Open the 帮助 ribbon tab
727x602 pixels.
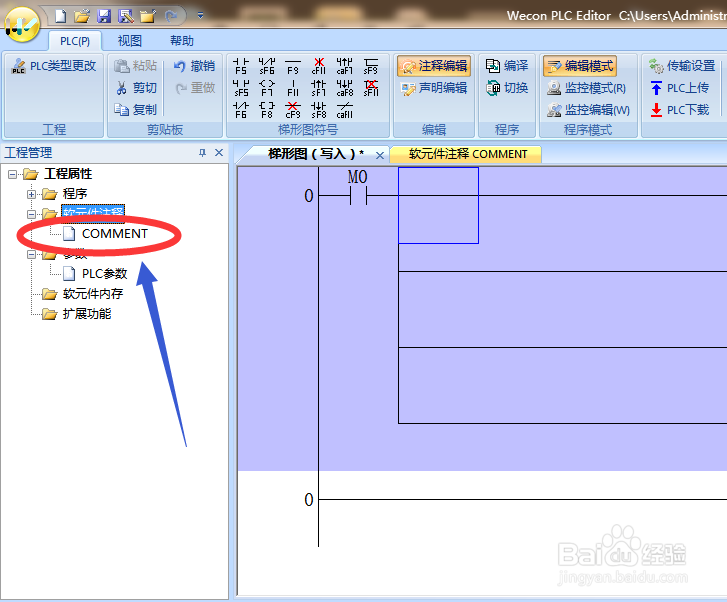(x=182, y=41)
